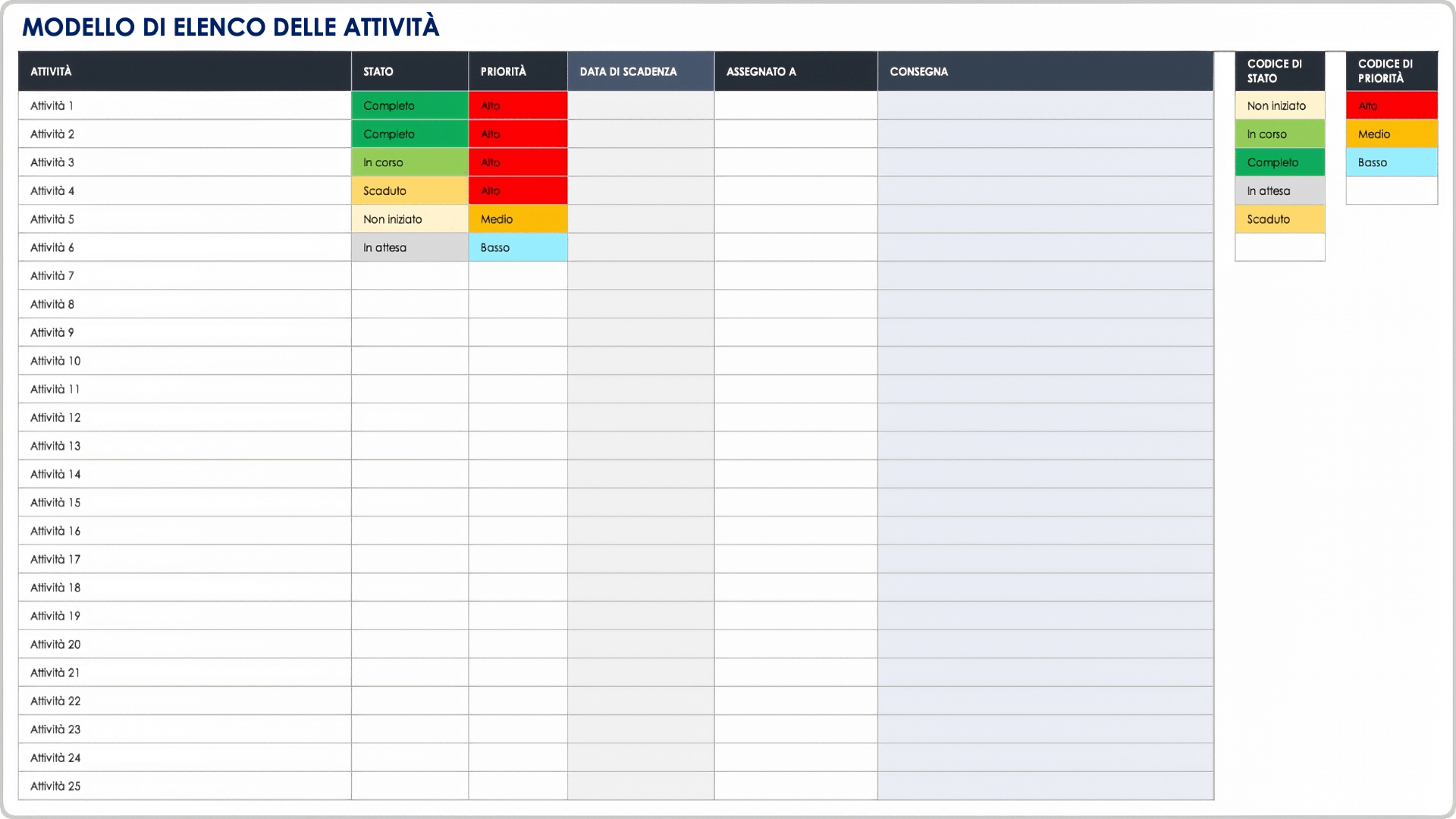1456x819 pixels.
Task: Click the empty Priorità cell for Attività 10
Action: [x=518, y=361]
